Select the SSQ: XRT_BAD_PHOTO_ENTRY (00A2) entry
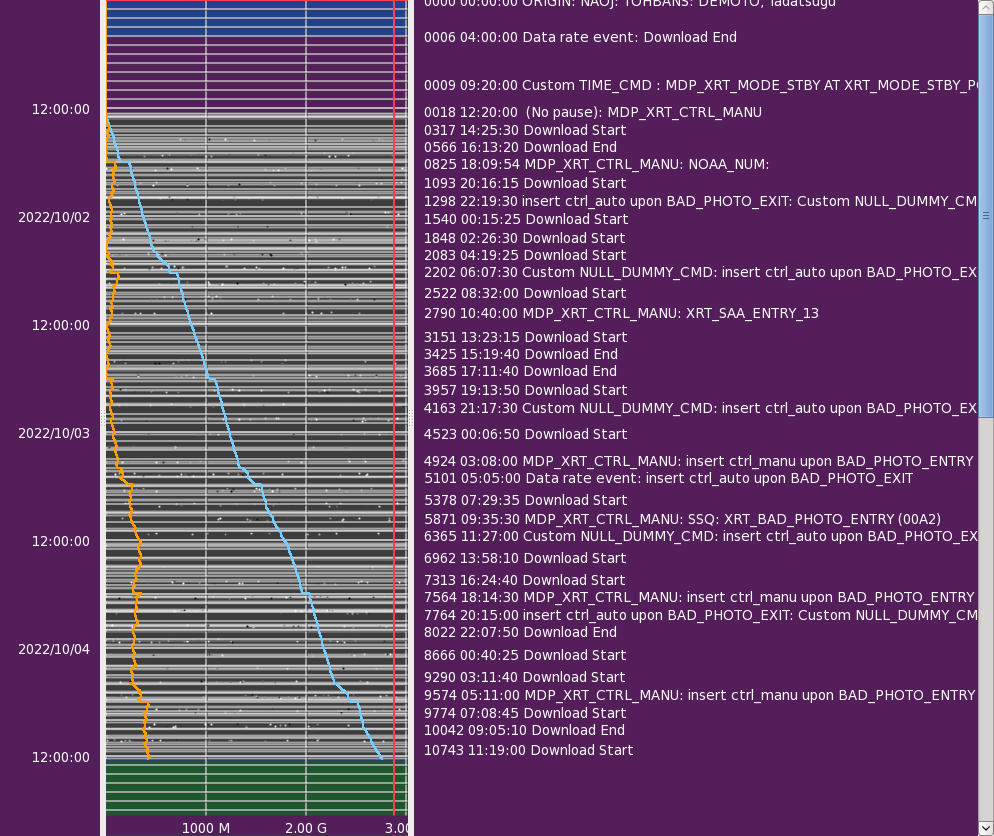The height and width of the screenshot is (836, 994). click(682, 519)
